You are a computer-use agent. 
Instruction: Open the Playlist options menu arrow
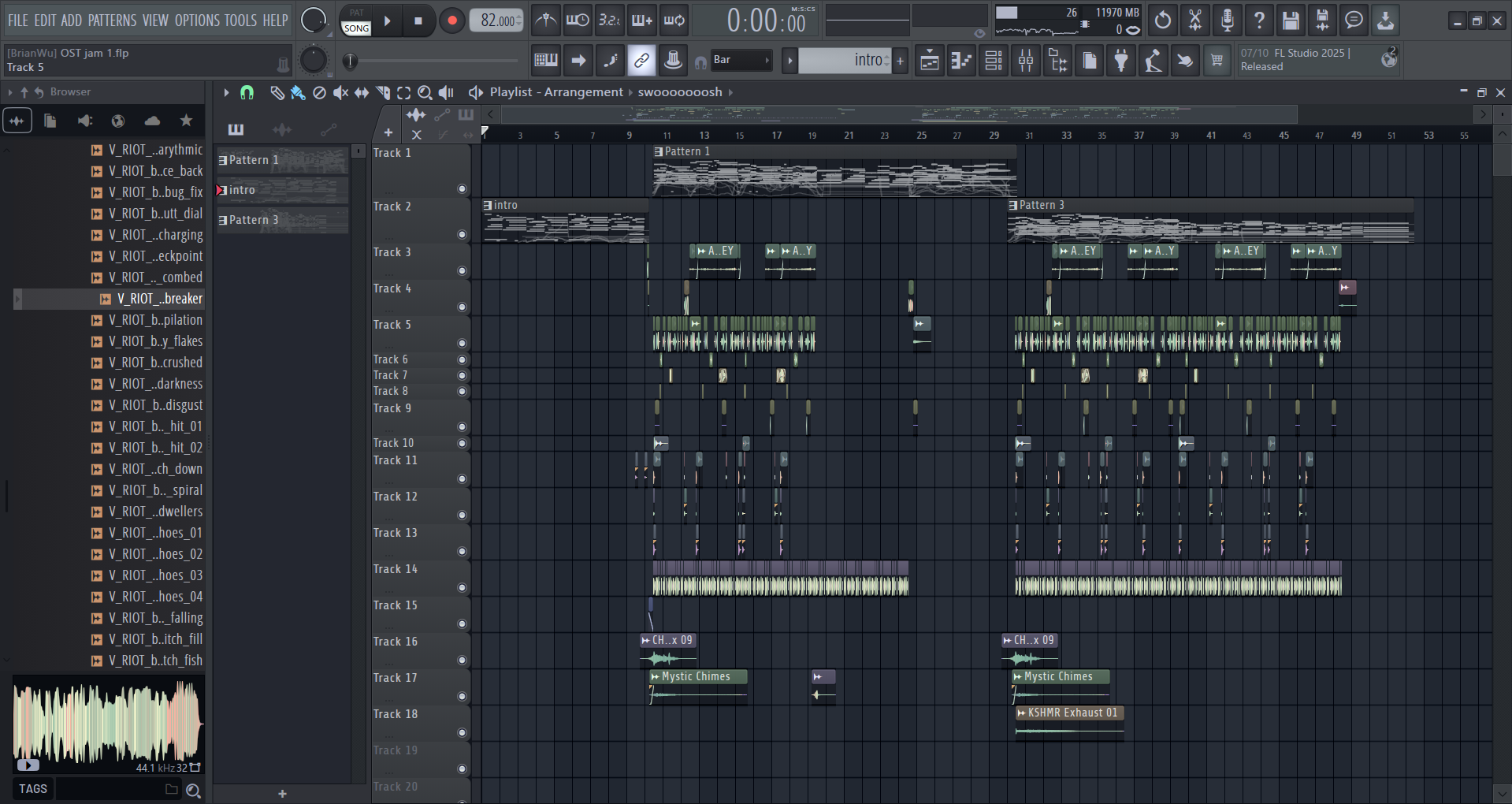226,93
